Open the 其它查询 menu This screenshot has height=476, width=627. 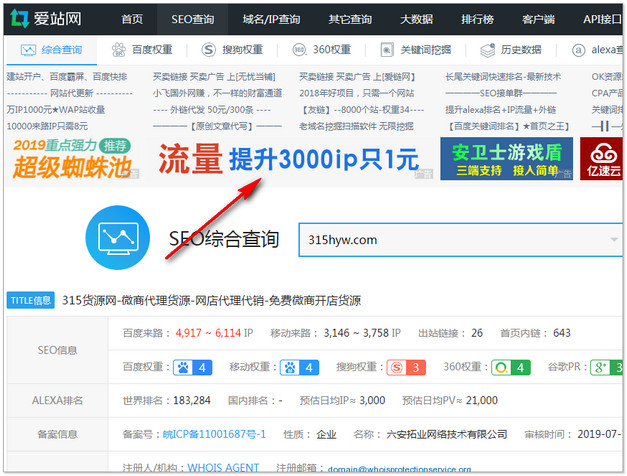tap(350, 19)
